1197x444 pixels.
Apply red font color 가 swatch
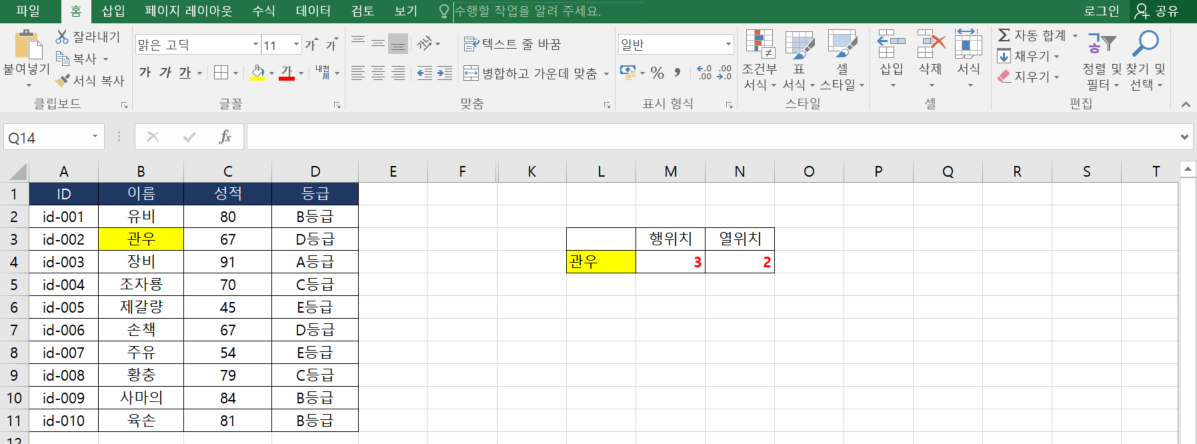point(287,73)
